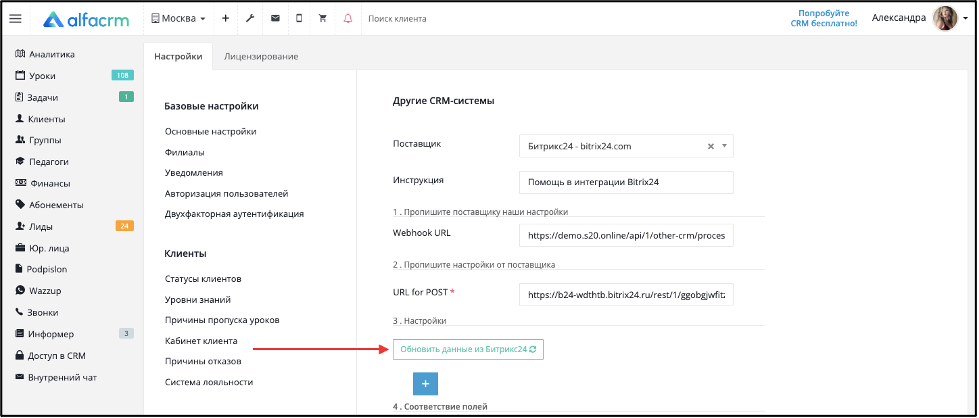The image size is (979, 418).
Task: Open Группы in the sidebar
Action: click(x=38, y=141)
